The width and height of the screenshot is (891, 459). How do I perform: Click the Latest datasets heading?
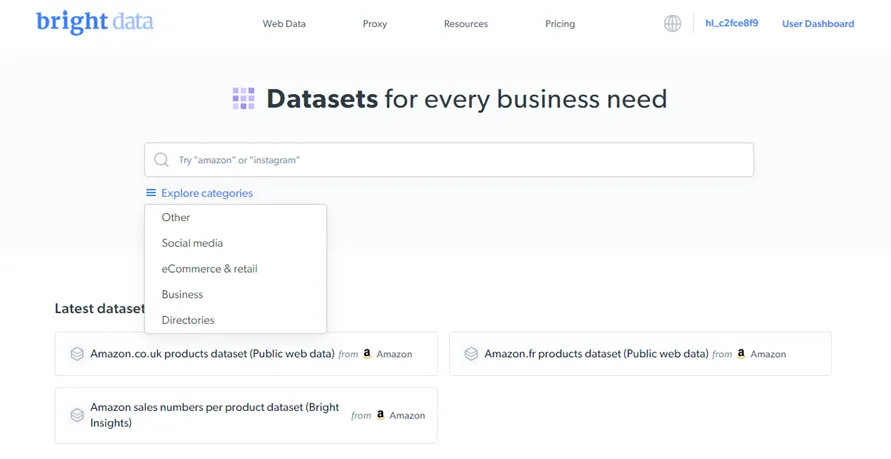point(100,308)
